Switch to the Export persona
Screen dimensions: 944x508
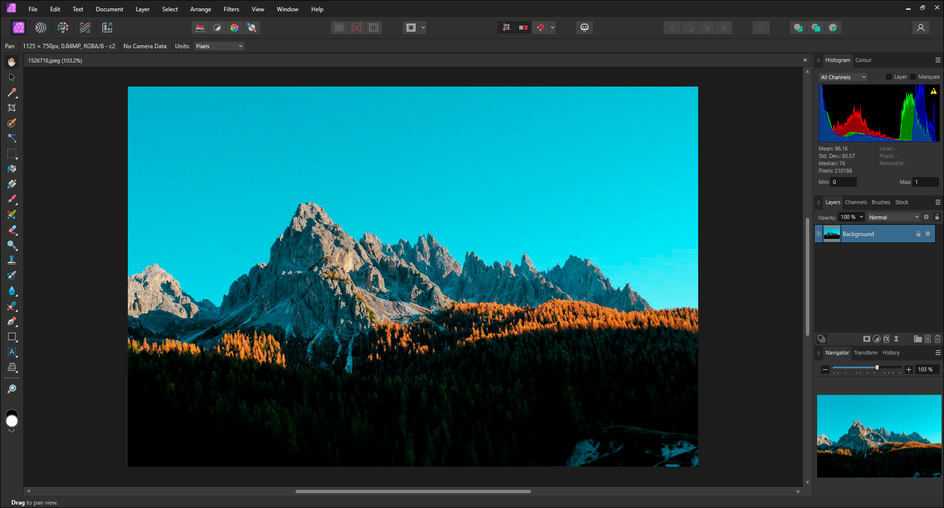click(107, 28)
